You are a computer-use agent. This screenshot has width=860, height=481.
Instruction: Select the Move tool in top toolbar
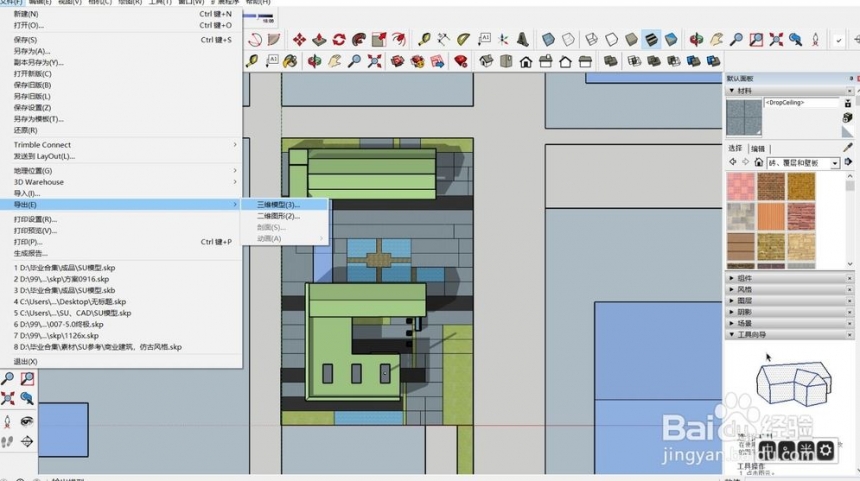(299, 39)
